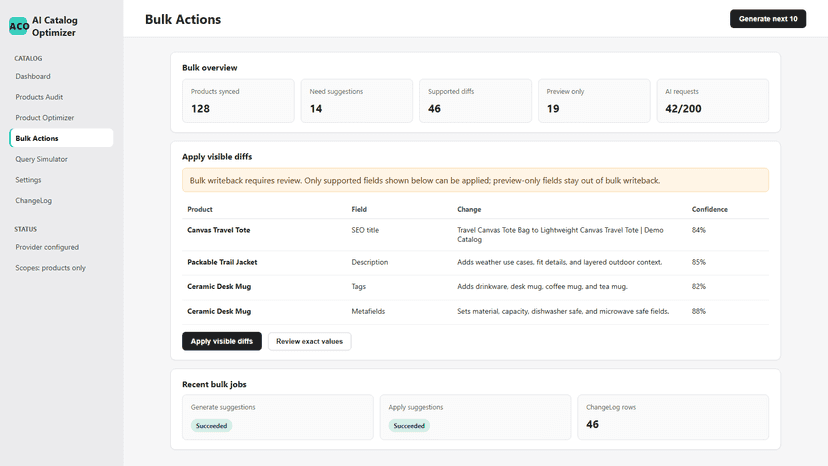The height and width of the screenshot is (466, 828).
Task: Click Succeeded badge under Apply suggestions
Action: coord(409,425)
